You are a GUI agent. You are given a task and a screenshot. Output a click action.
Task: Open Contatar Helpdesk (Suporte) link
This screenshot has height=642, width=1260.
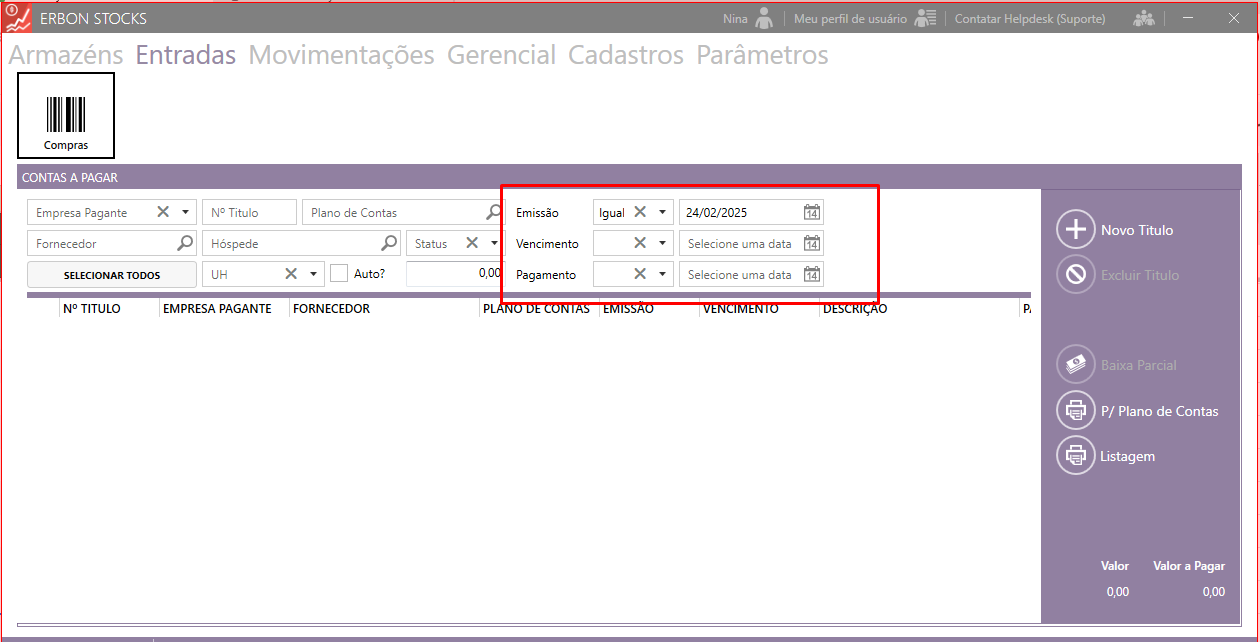1029,19
